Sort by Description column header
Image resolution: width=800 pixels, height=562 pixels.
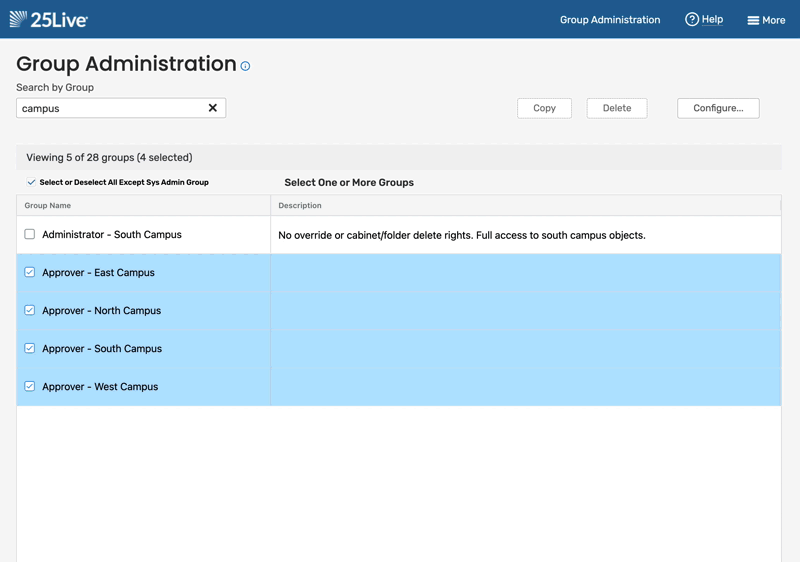(299, 206)
